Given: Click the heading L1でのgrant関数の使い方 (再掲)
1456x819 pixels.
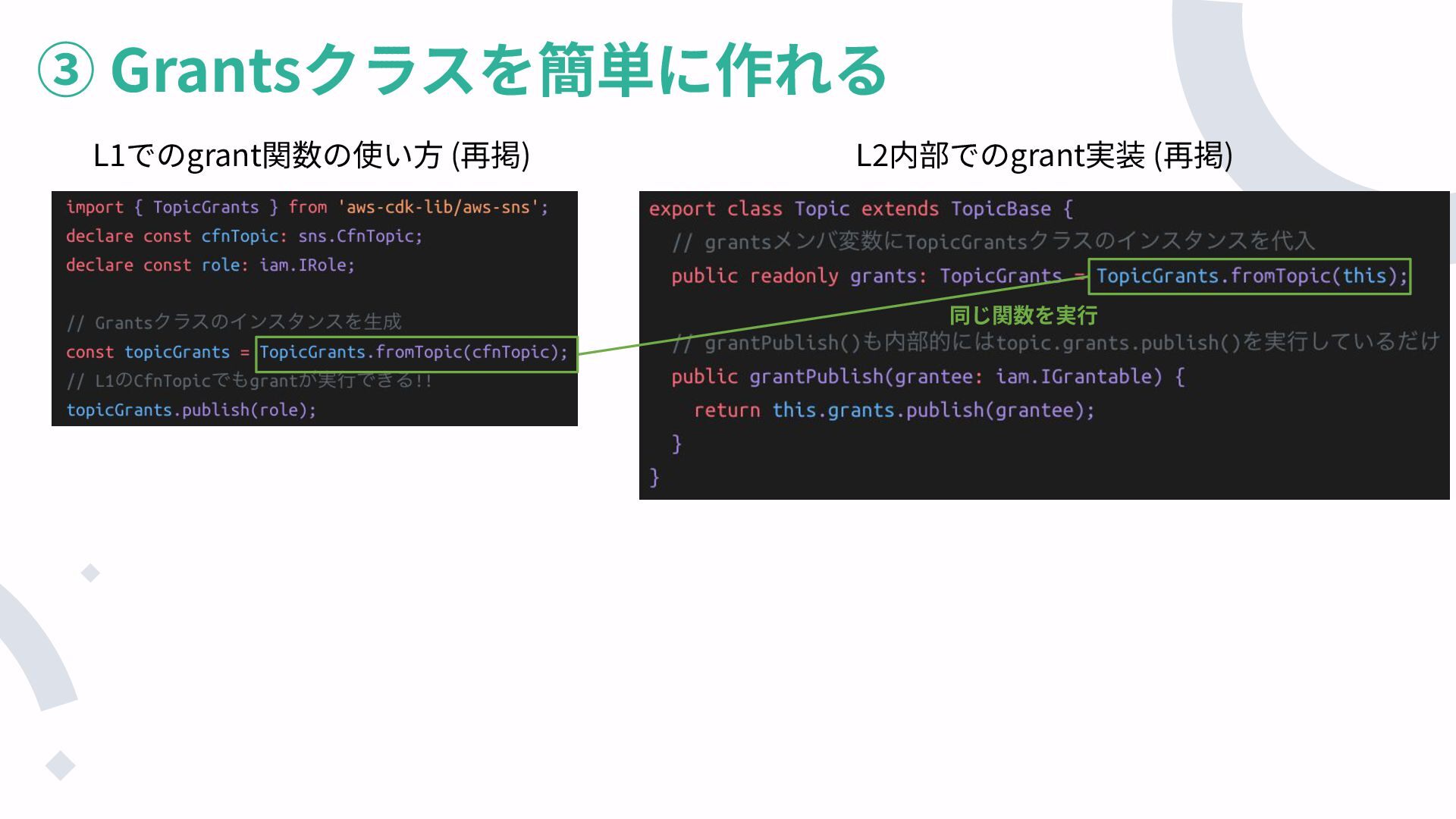Looking at the screenshot, I should [311, 155].
